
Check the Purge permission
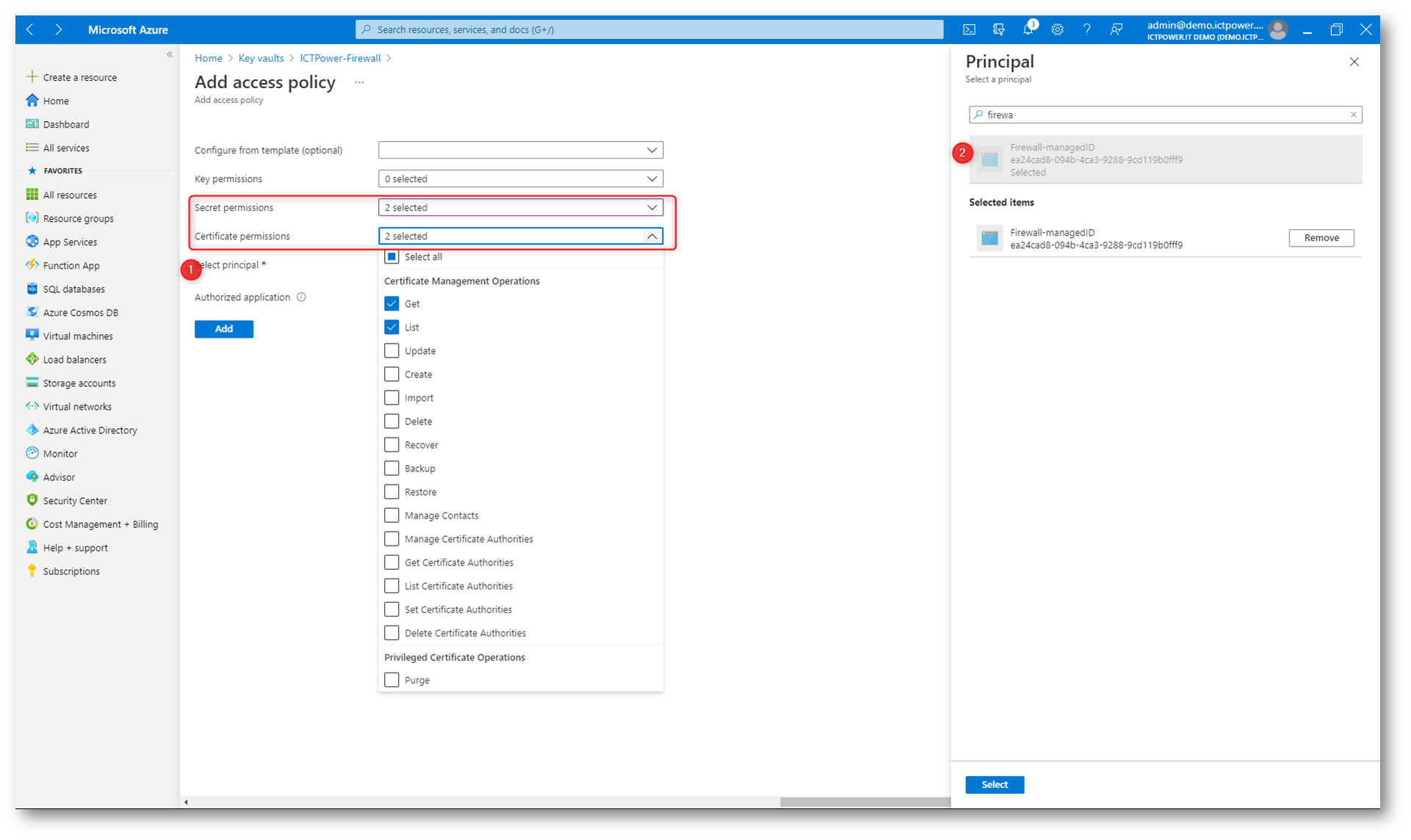(x=391, y=679)
